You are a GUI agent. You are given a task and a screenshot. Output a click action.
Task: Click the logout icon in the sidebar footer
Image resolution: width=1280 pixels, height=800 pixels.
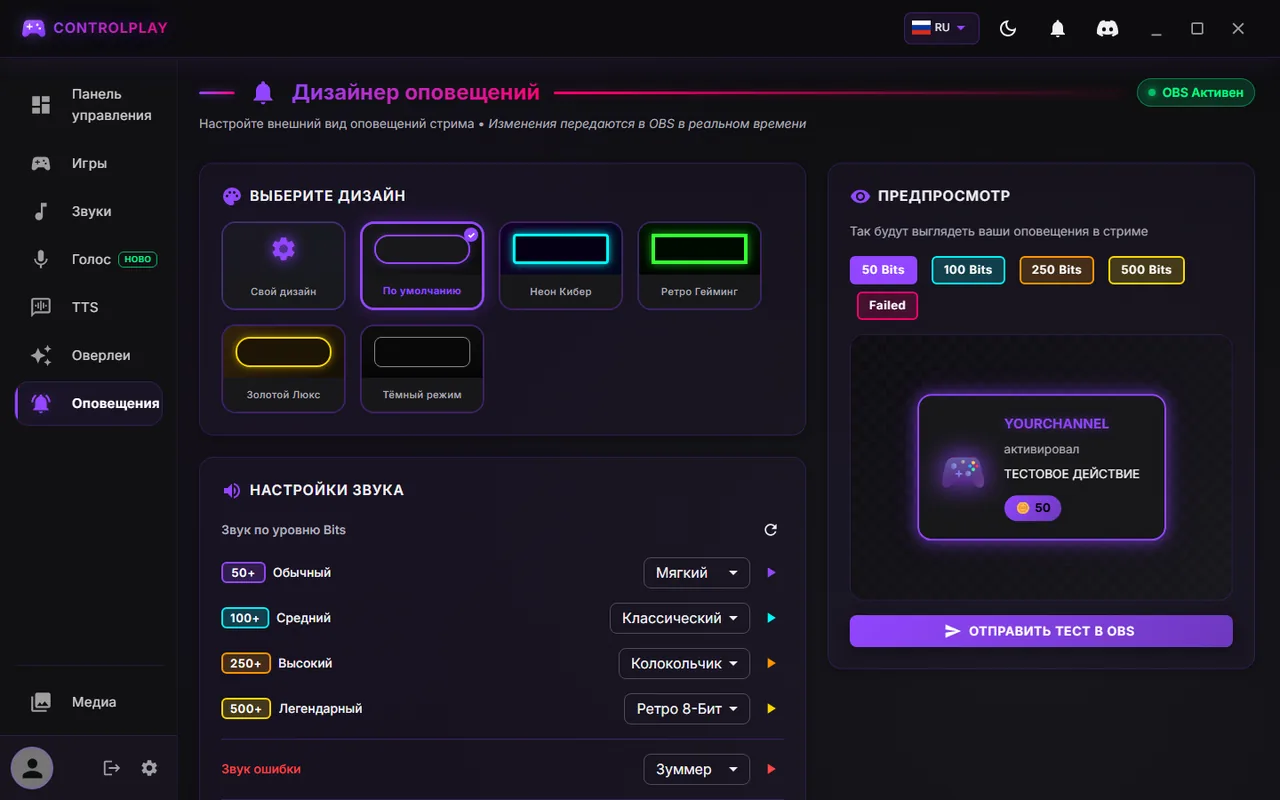tap(112, 768)
